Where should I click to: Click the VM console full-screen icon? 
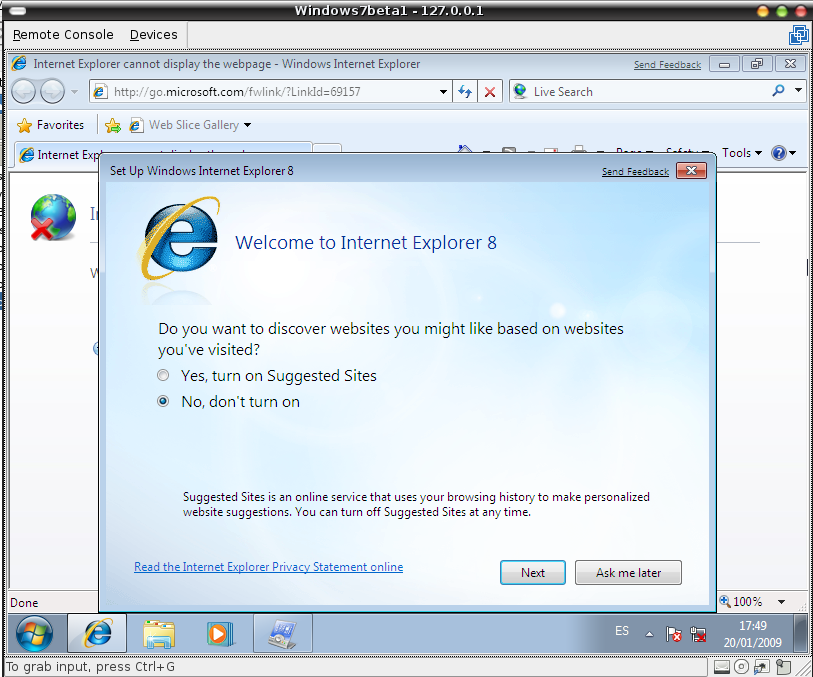click(x=798, y=35)
